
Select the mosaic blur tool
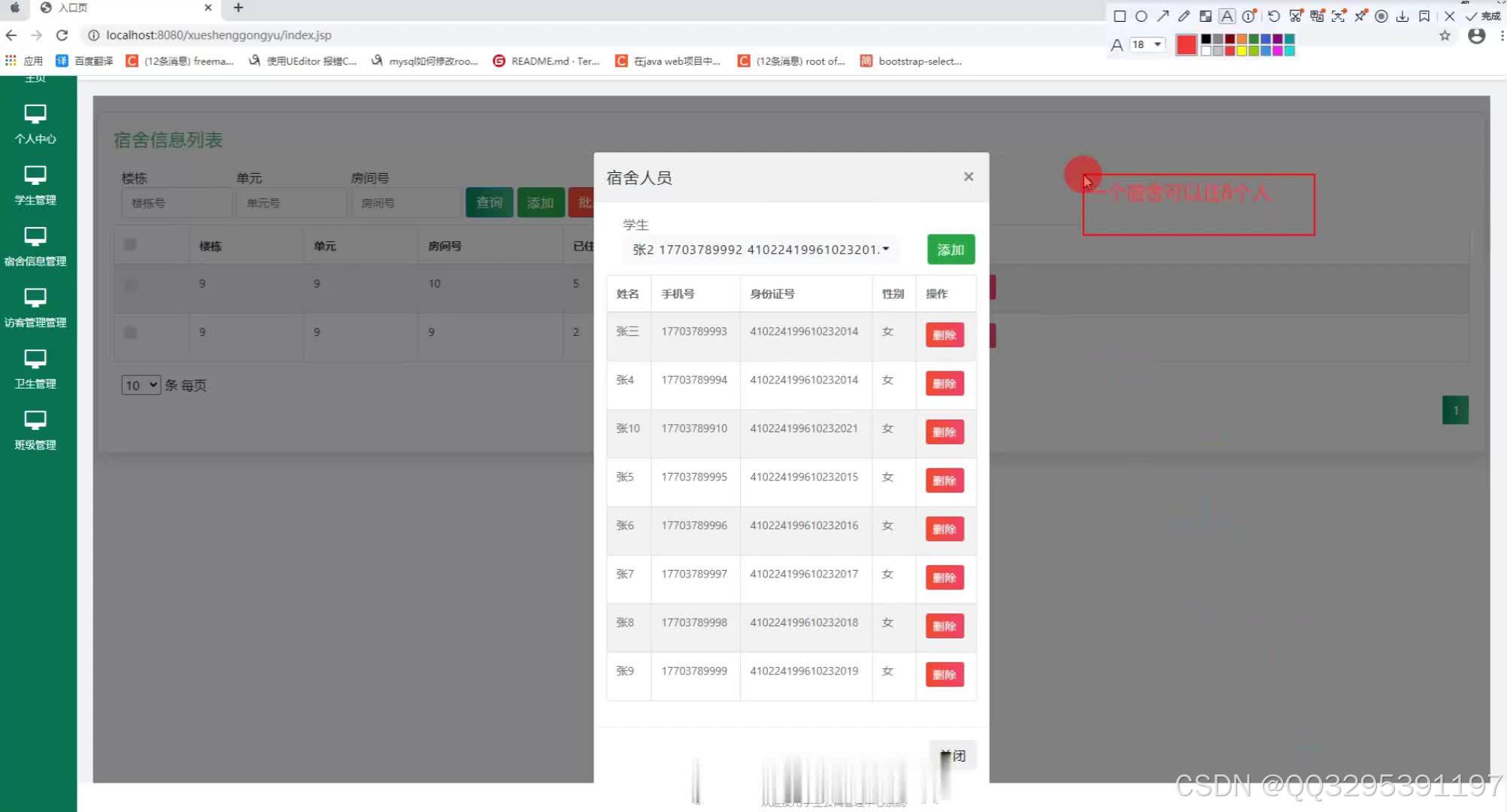click(1205, 16)
